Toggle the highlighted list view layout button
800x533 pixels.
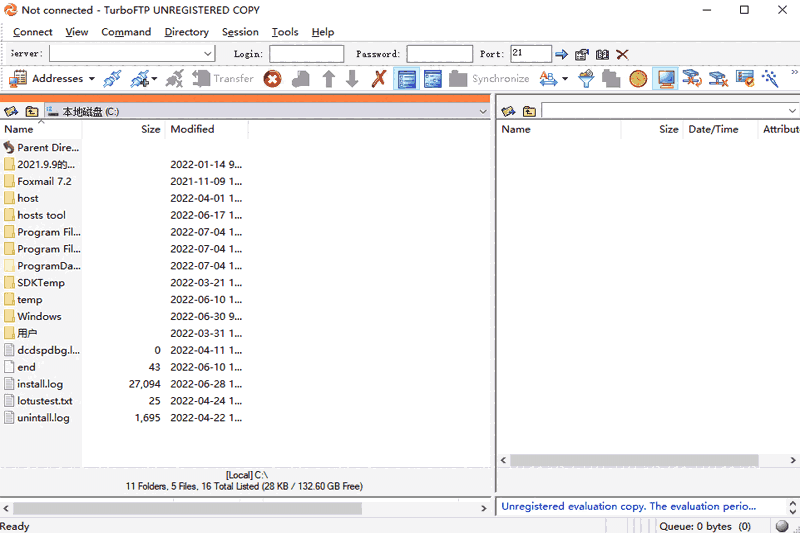(407, 78)
